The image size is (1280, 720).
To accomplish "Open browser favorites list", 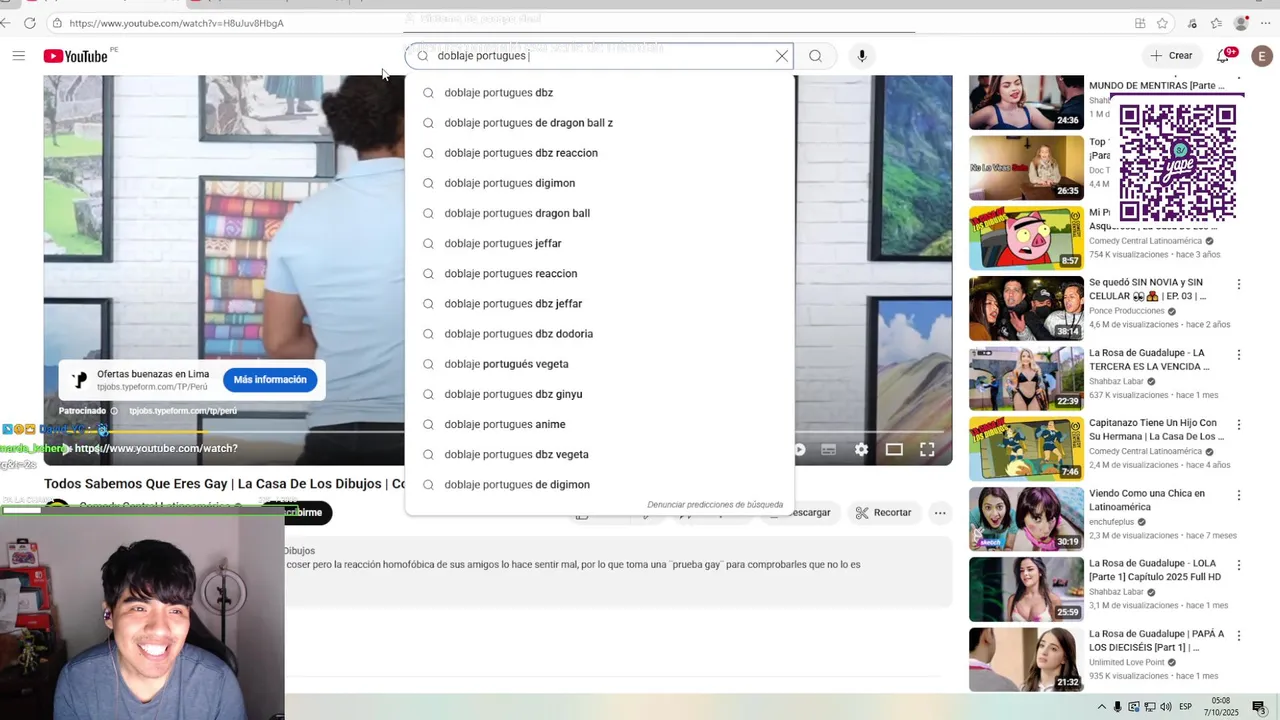I will pyautogui.click(x=1216, y=23).
